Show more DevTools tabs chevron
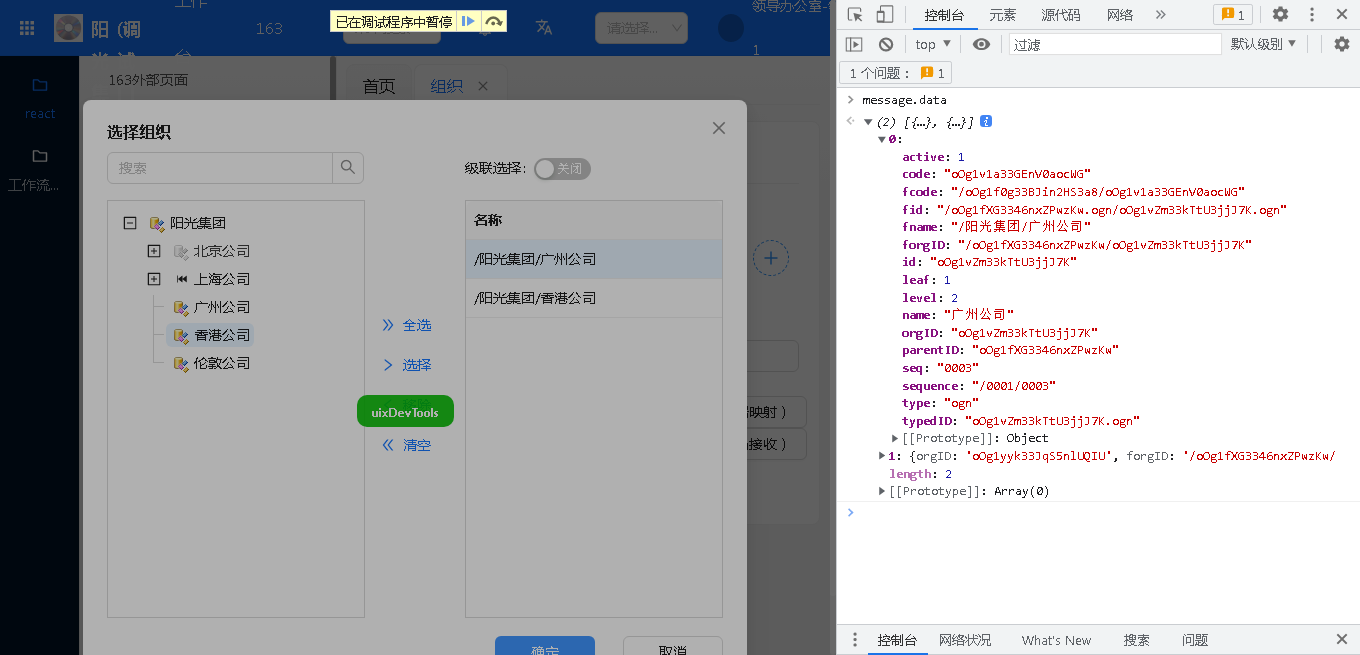The image size is (1360, 655). pos(1160,15)
